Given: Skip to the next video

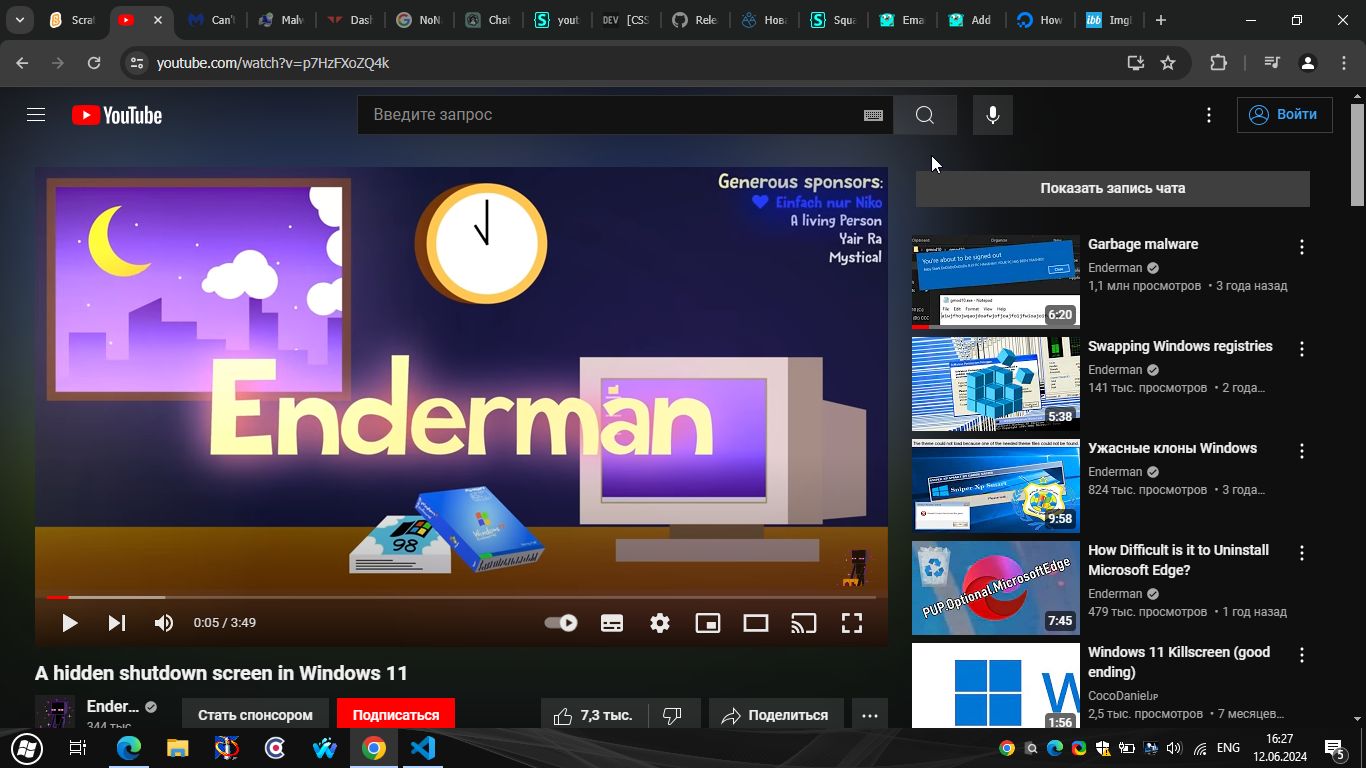Looking at the screenshot, I should (117, 623).
